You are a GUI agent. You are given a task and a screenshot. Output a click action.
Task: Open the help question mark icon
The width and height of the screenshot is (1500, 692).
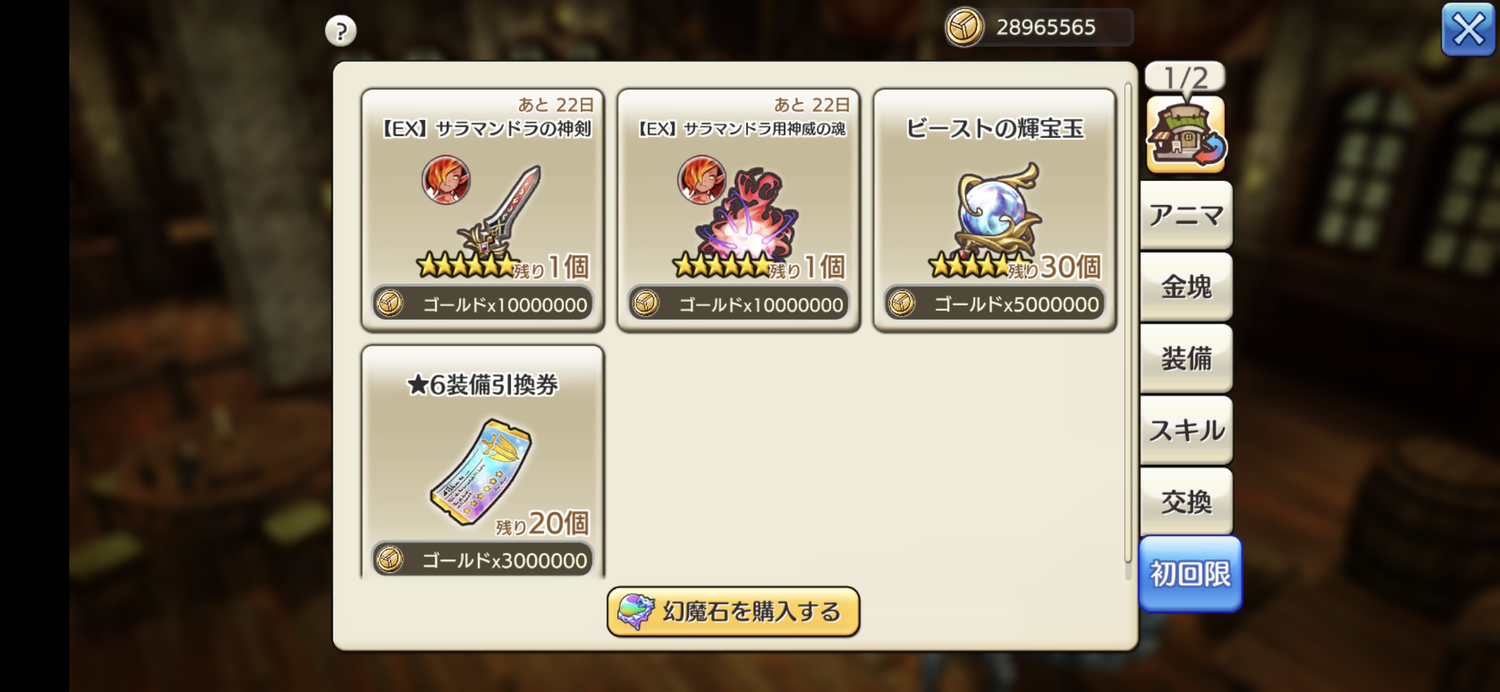341,31
